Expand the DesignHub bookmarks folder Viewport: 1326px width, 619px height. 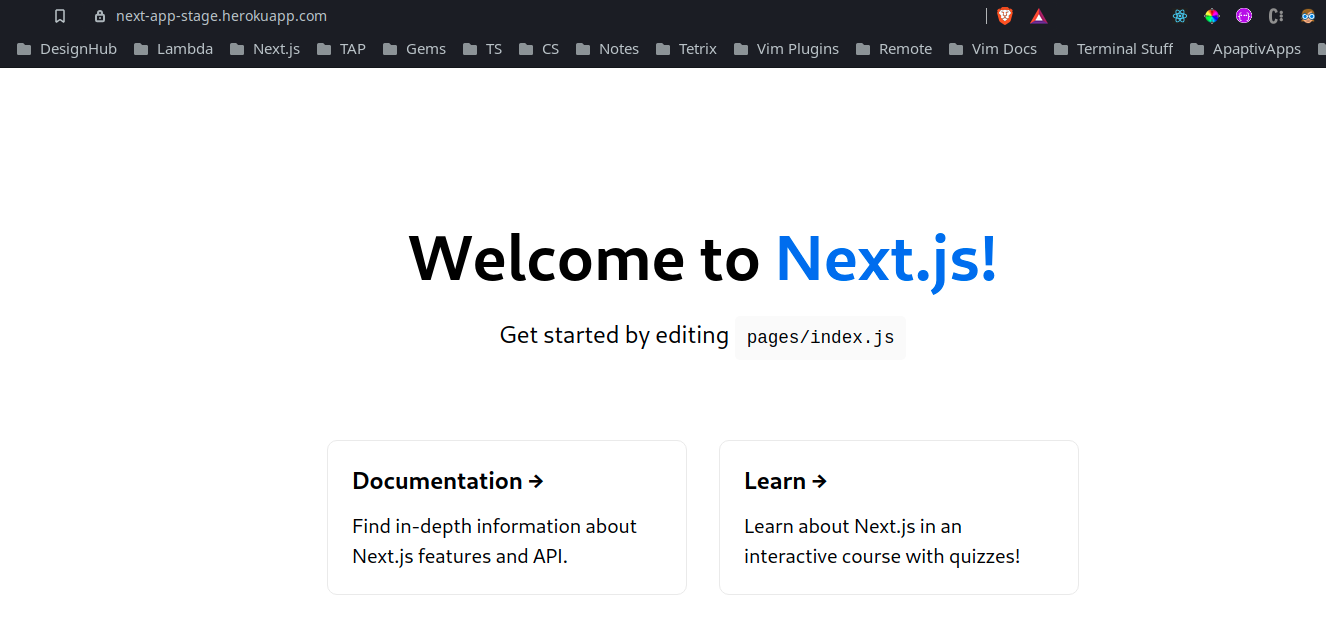(67, 49)
